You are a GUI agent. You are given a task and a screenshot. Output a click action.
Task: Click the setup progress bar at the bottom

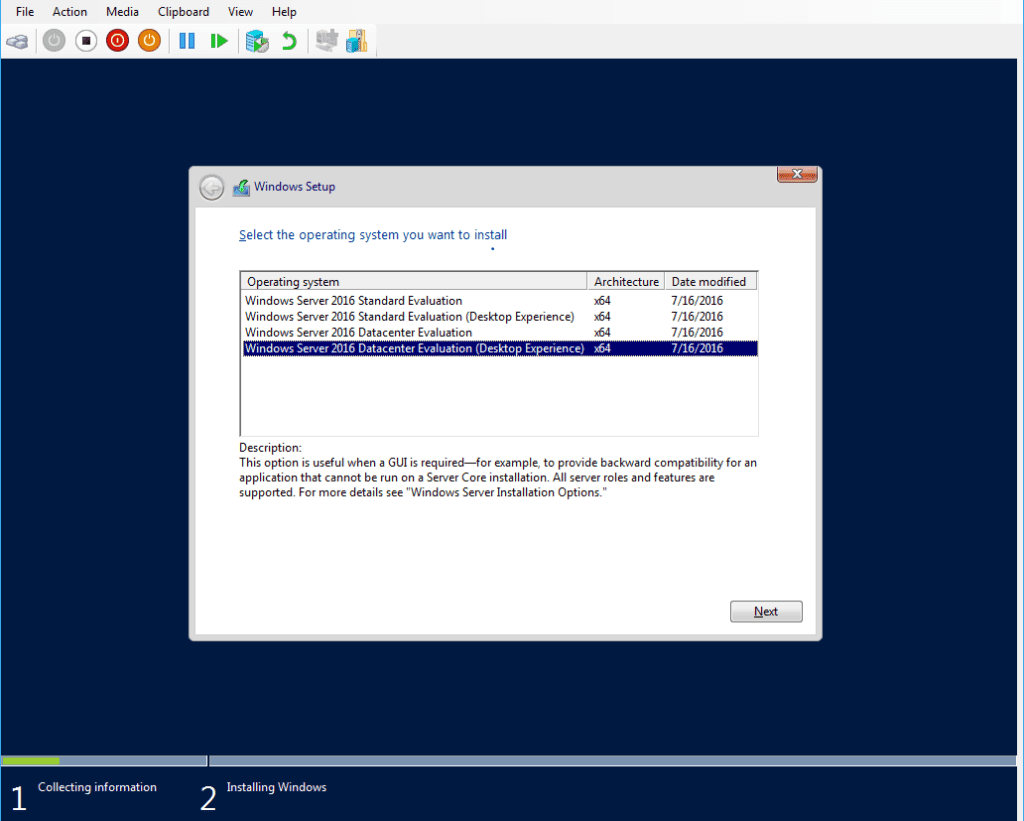509,761
